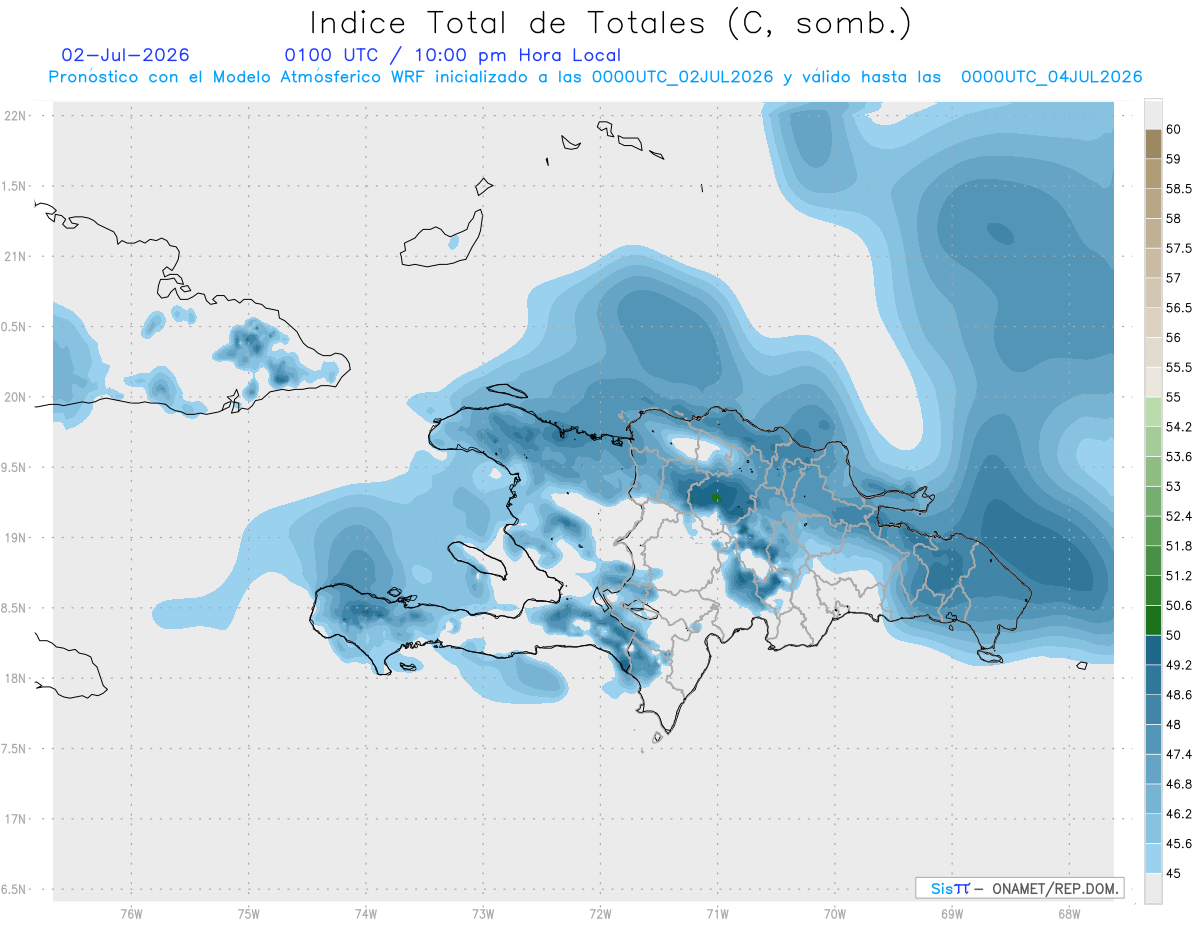Click the color bar value '47.4'
Image resolution: width=1200 pixels, height=927 pixels.
pos(1179,754)
